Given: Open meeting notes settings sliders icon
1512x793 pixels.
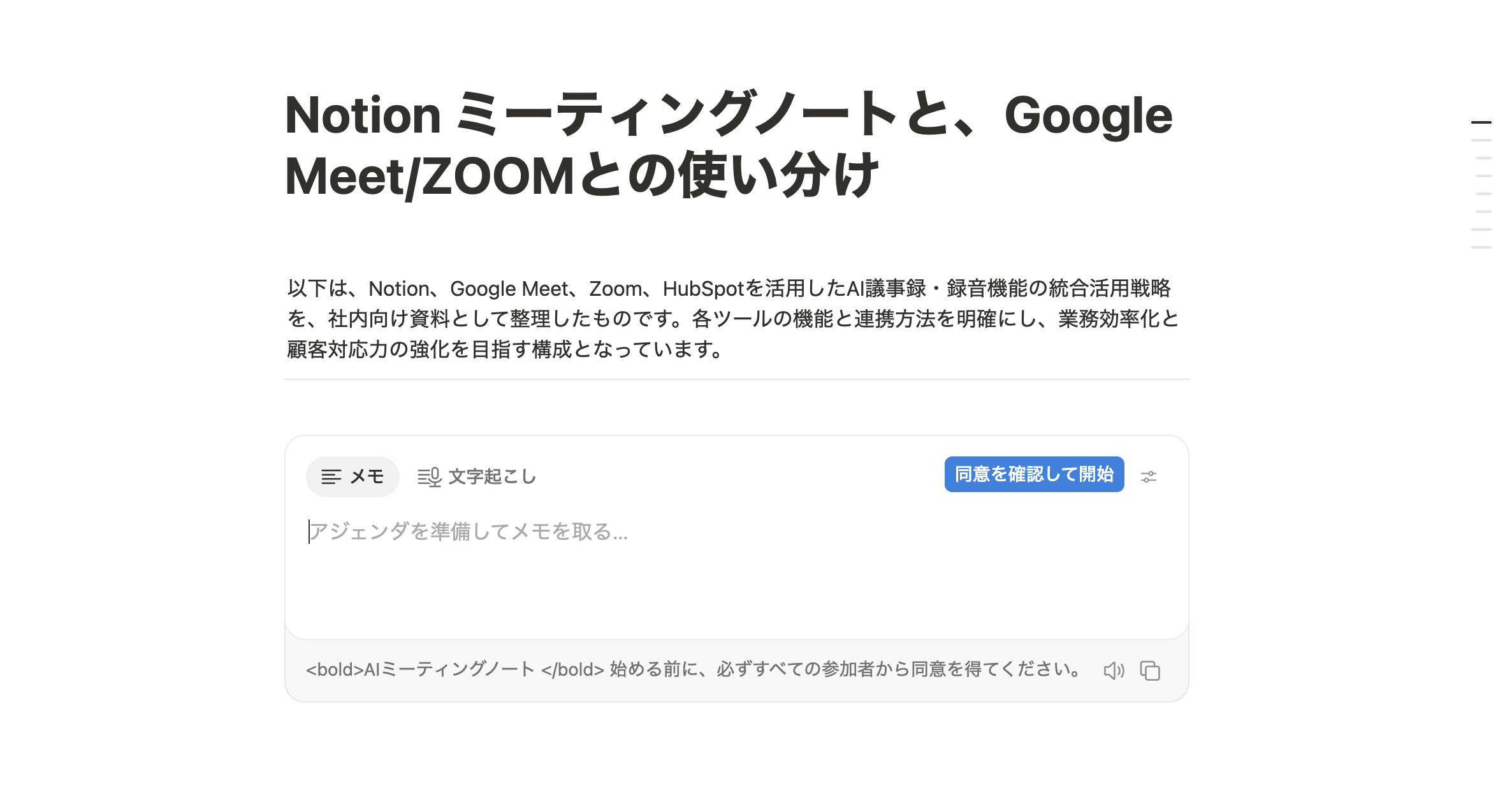Looking at the screenshot, I should click(x=1149, y=476).
